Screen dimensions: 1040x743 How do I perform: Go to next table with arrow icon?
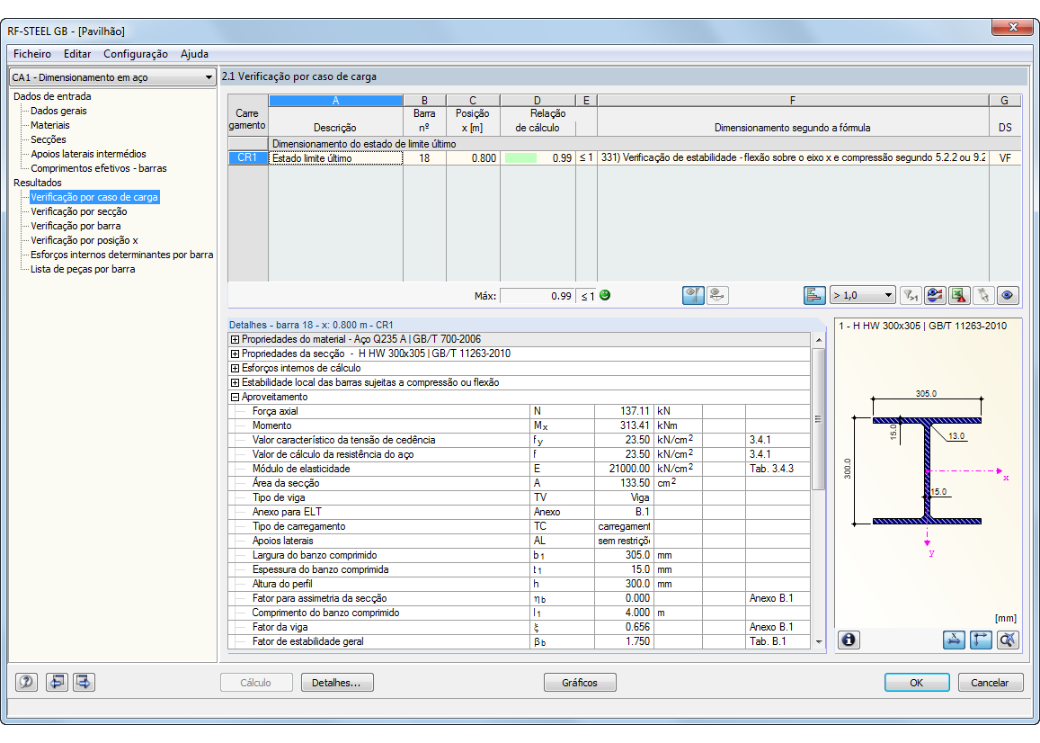pos(84,682)
